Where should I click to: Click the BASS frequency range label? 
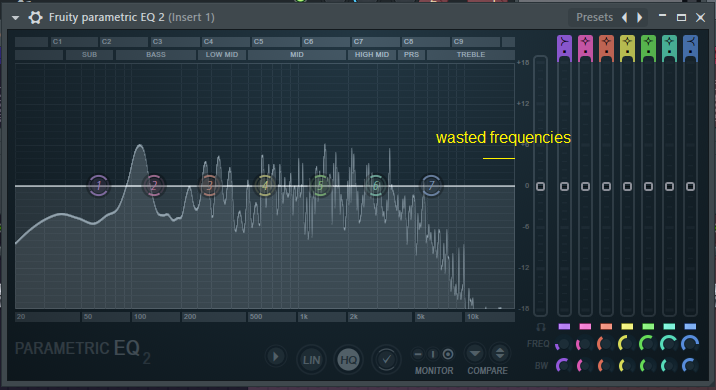coord(156,55)
